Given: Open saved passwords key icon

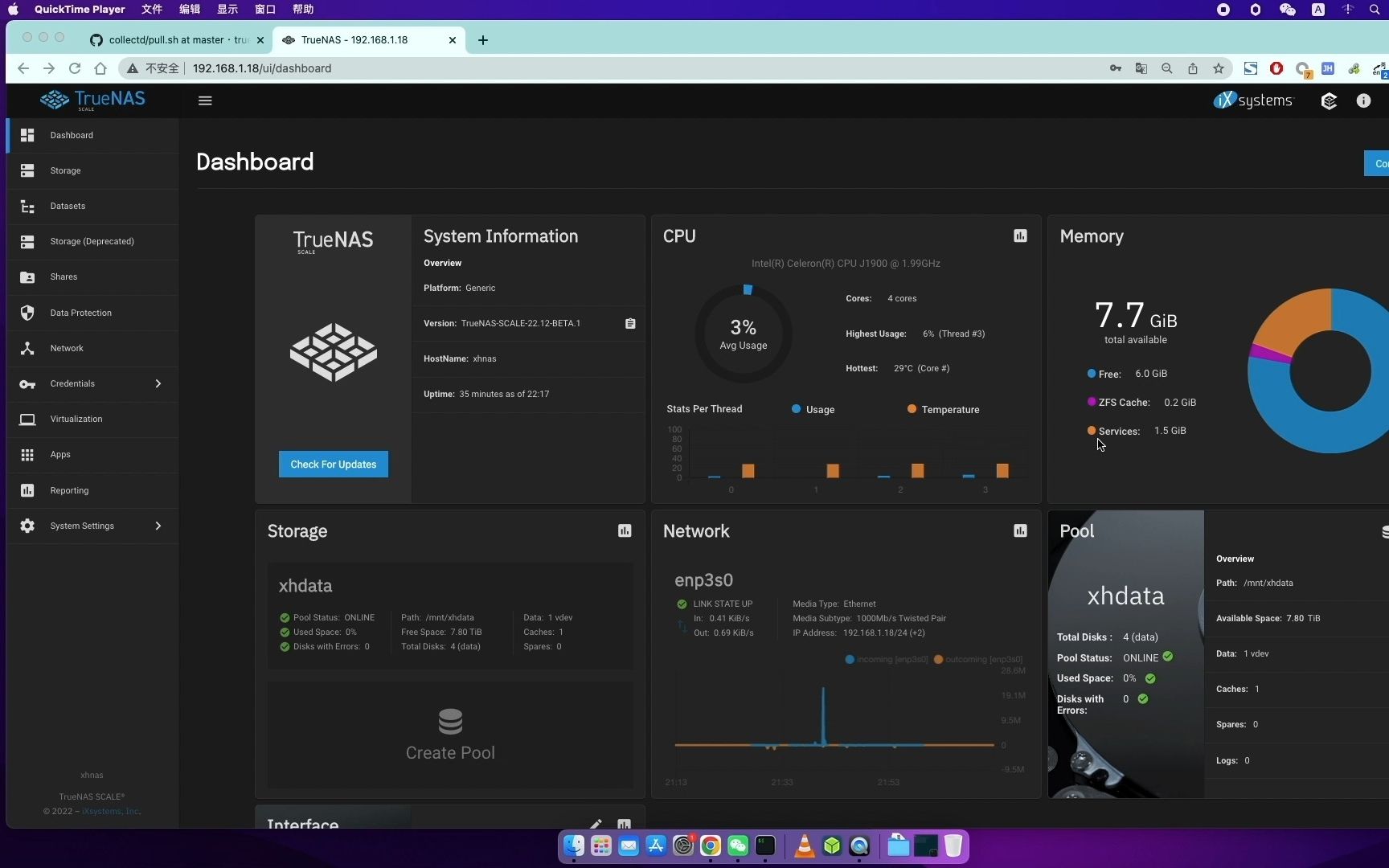Looking at the screenshot, I should 1116,68.
